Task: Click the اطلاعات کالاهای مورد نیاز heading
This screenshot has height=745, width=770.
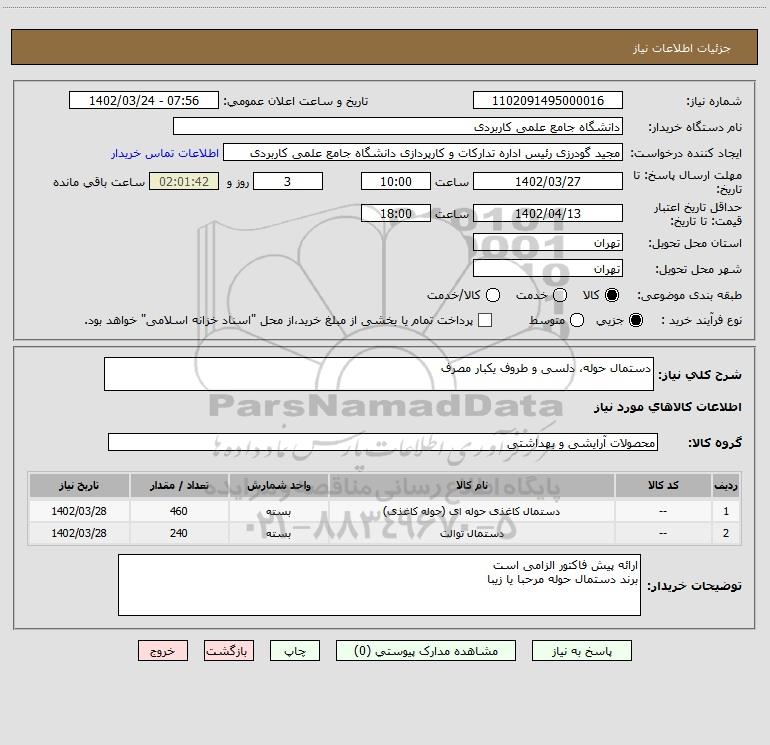Action: tap(667, 407)
